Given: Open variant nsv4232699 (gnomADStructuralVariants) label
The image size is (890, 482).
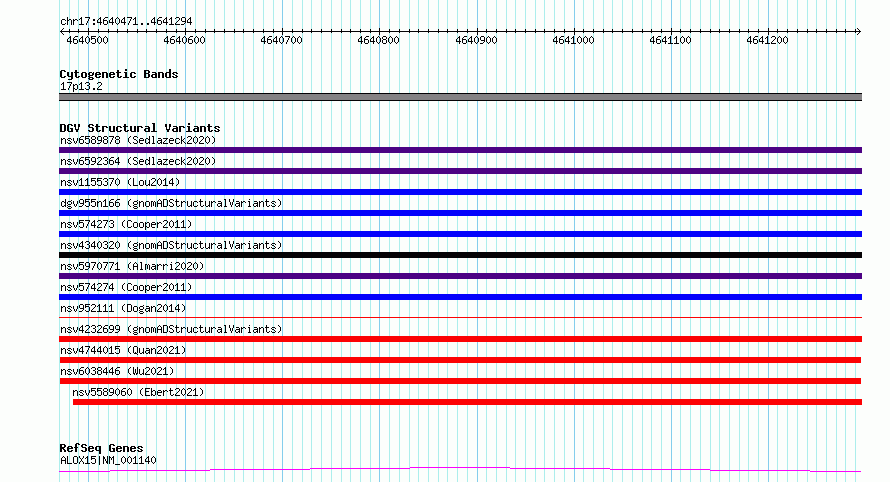Looking at the screenshot, I should click(171, 329).
